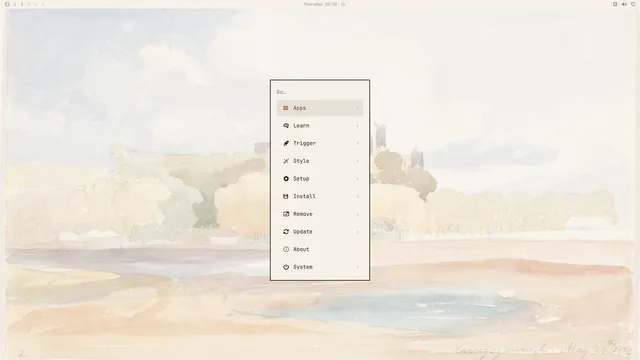Click the Update refresh-arrows icon
The height and width of the screenshot is (360, 640).
pos(286,231)
